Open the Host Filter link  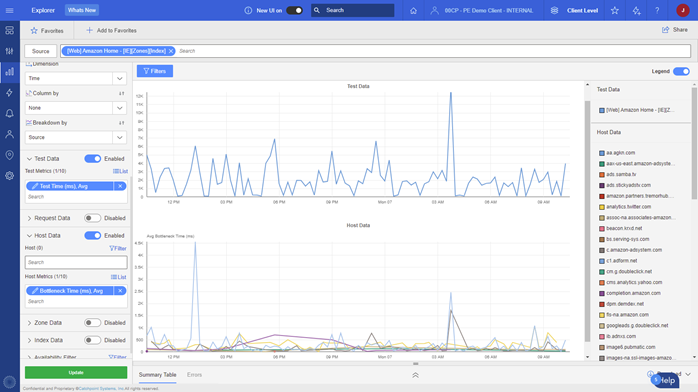point(118,248)
